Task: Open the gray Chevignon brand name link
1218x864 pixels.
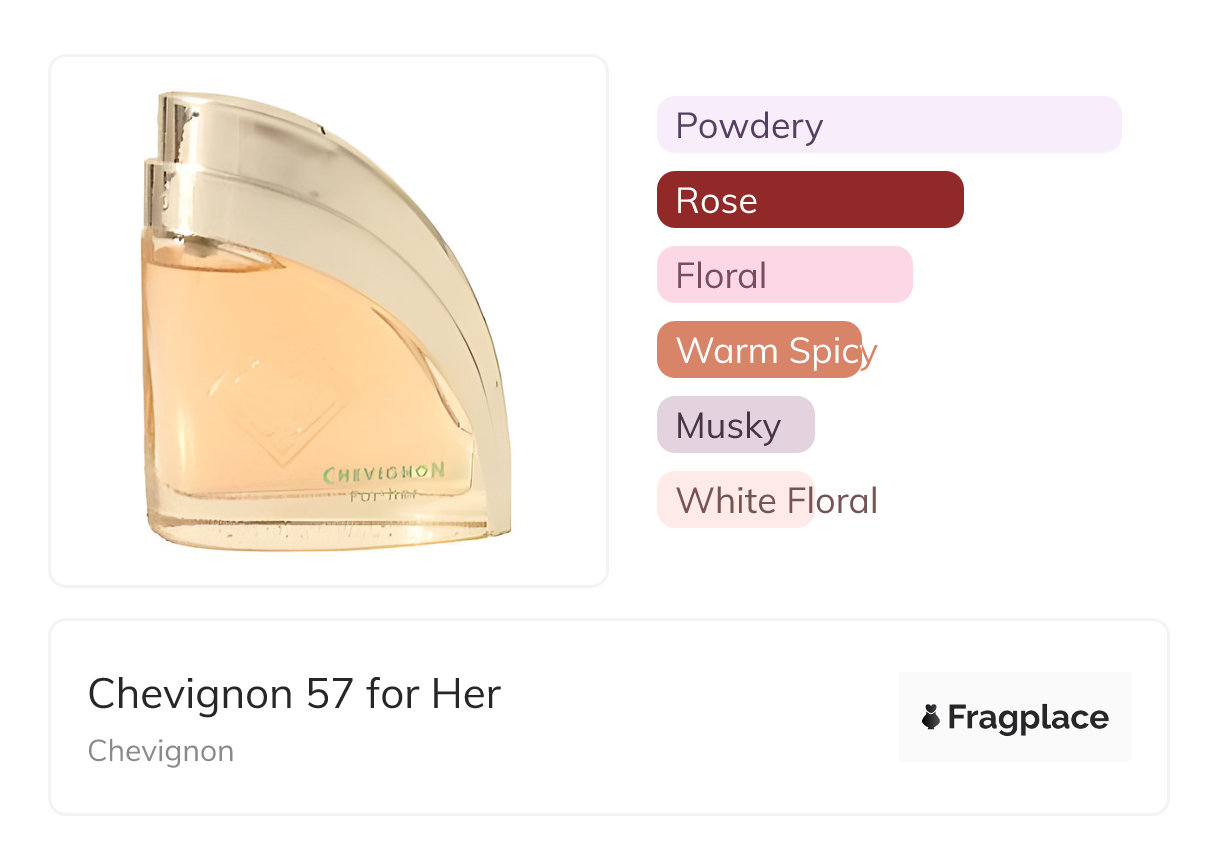Action: click(161, 751)
